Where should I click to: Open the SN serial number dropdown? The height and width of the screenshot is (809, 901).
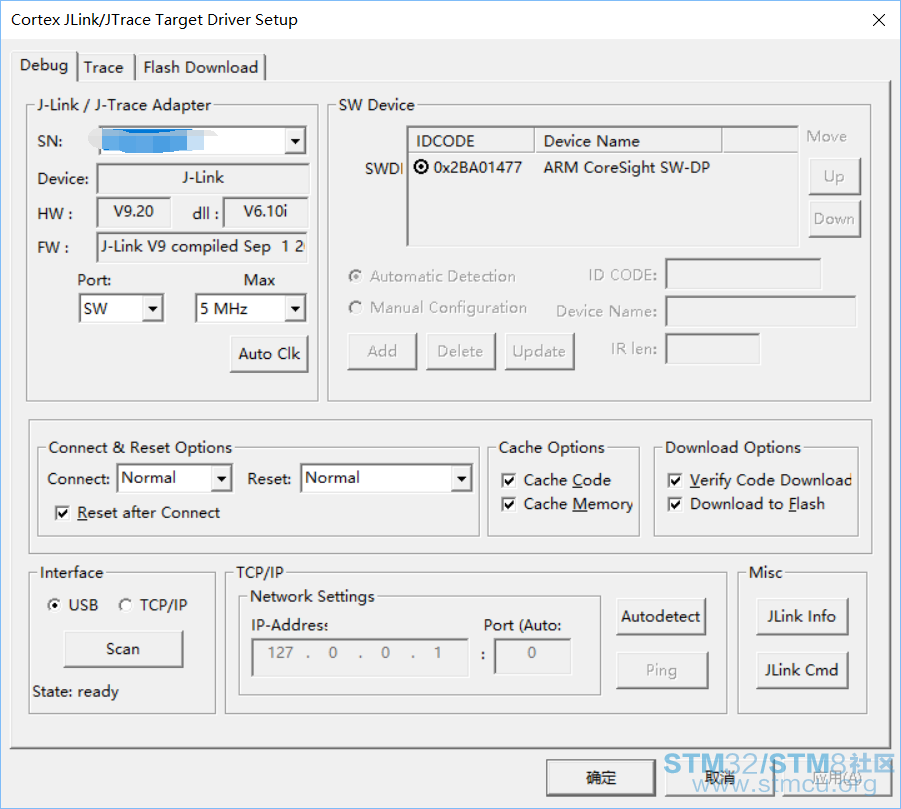(x=295, y=141)
